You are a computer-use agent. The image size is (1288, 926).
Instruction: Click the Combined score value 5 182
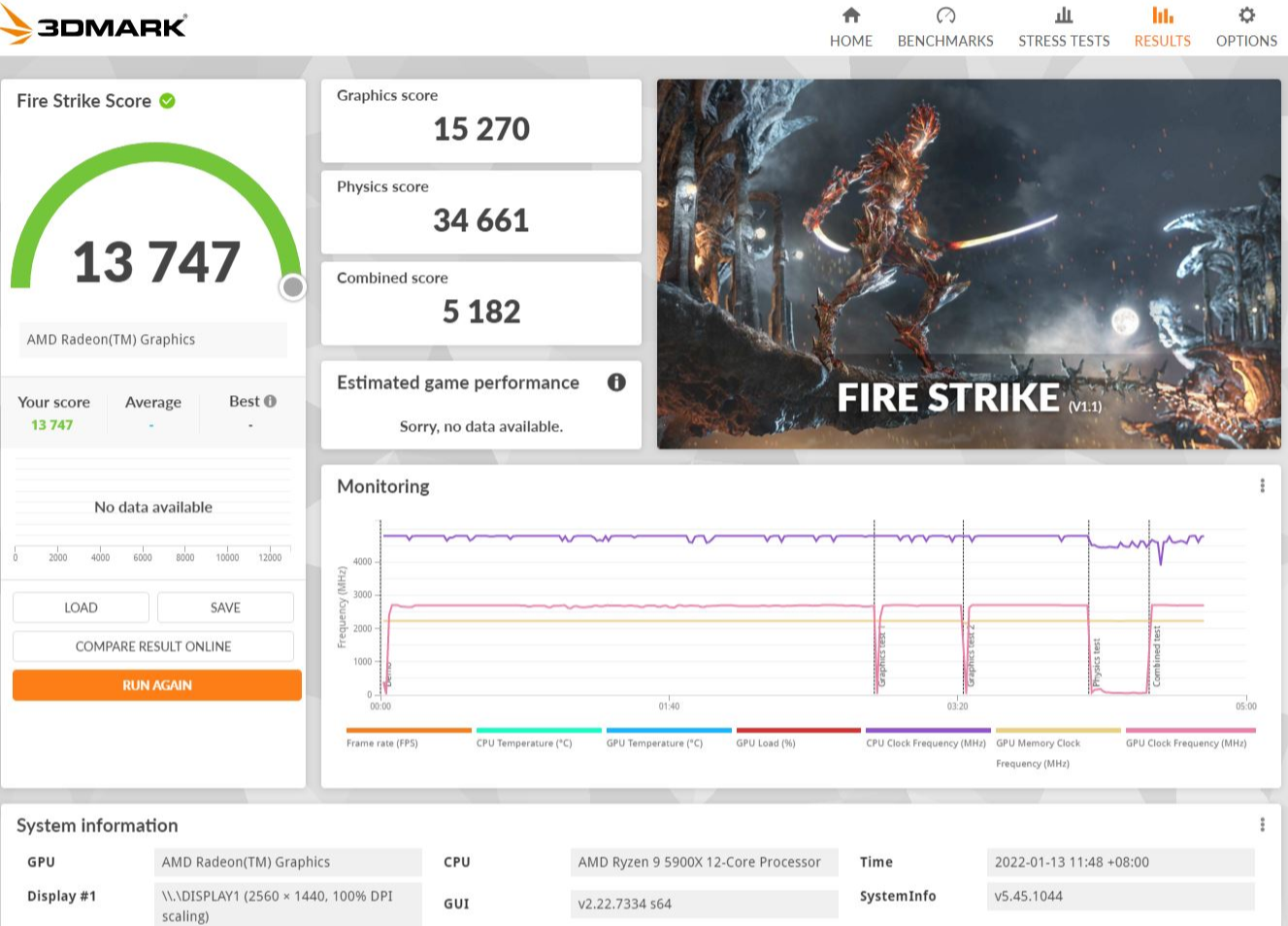click(x=481, y=312)
